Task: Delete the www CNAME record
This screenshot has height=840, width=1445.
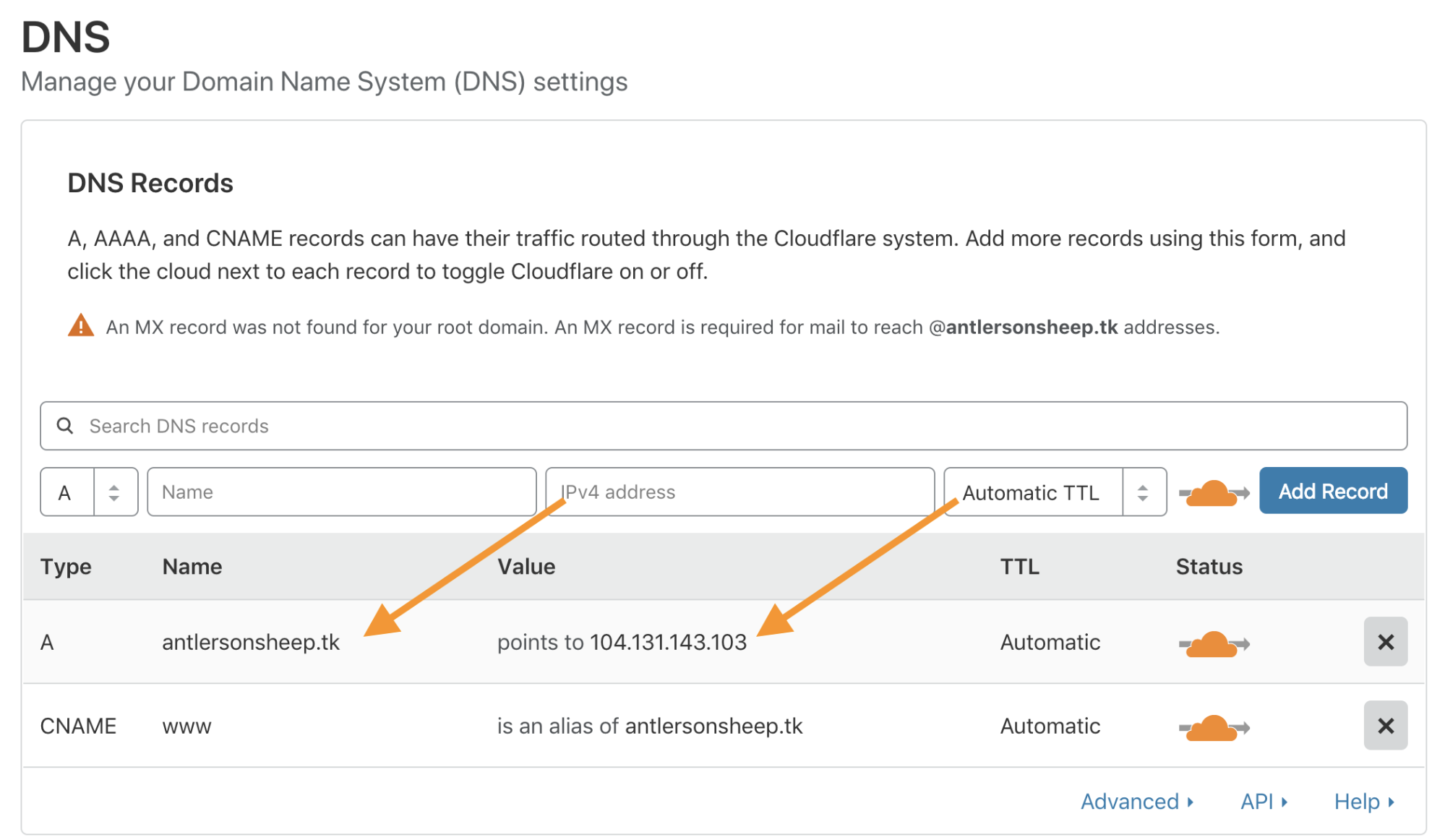Action: (1385, 726)
